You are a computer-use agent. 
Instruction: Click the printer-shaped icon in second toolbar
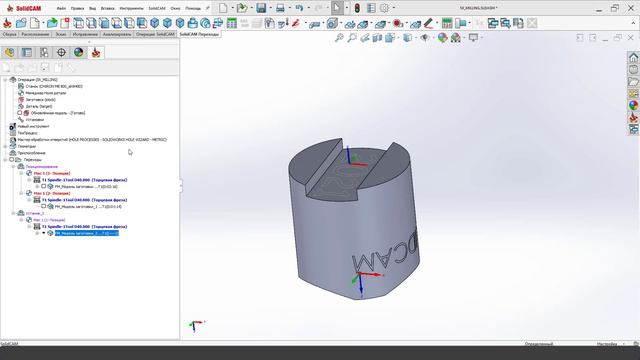[192, 23]
